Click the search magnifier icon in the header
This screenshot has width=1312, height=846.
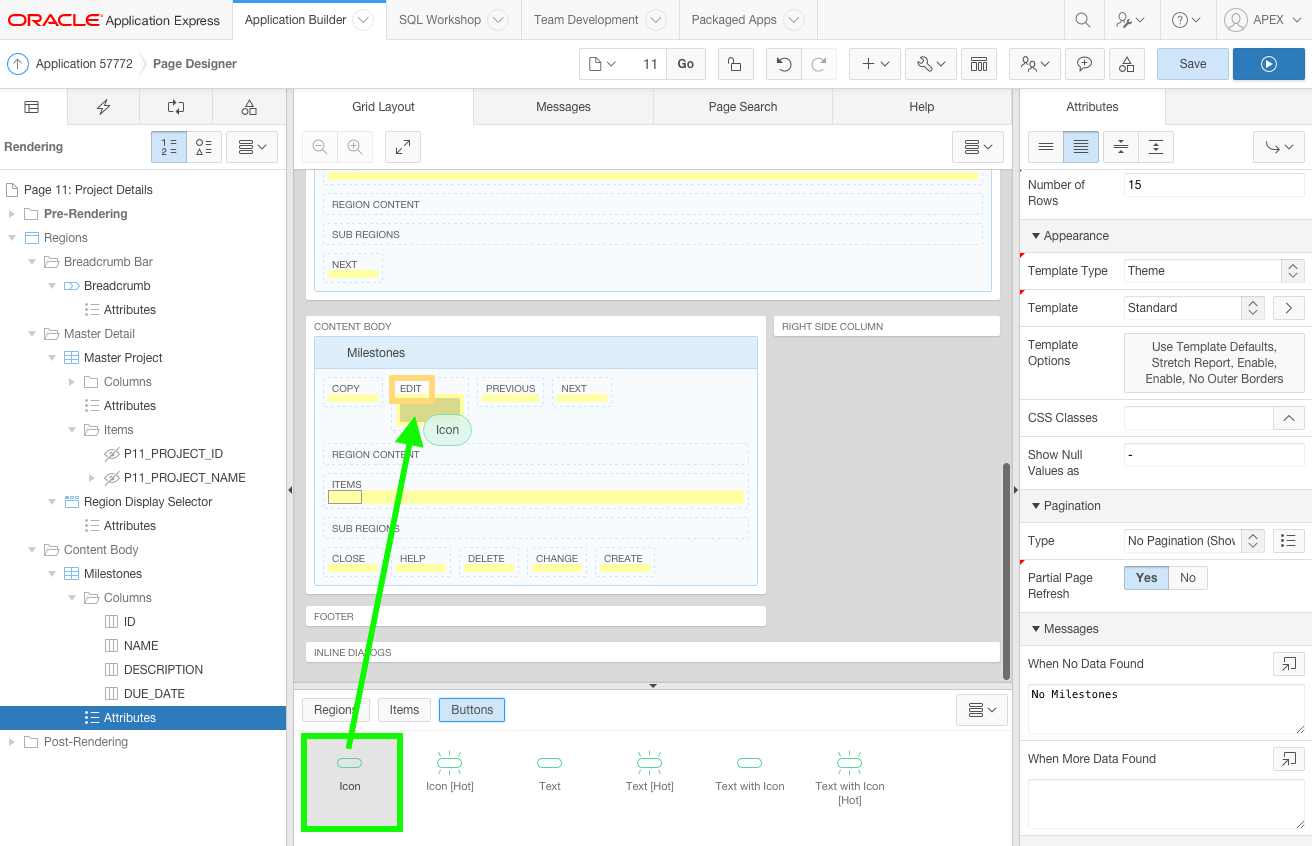[x=1083, y=20]
